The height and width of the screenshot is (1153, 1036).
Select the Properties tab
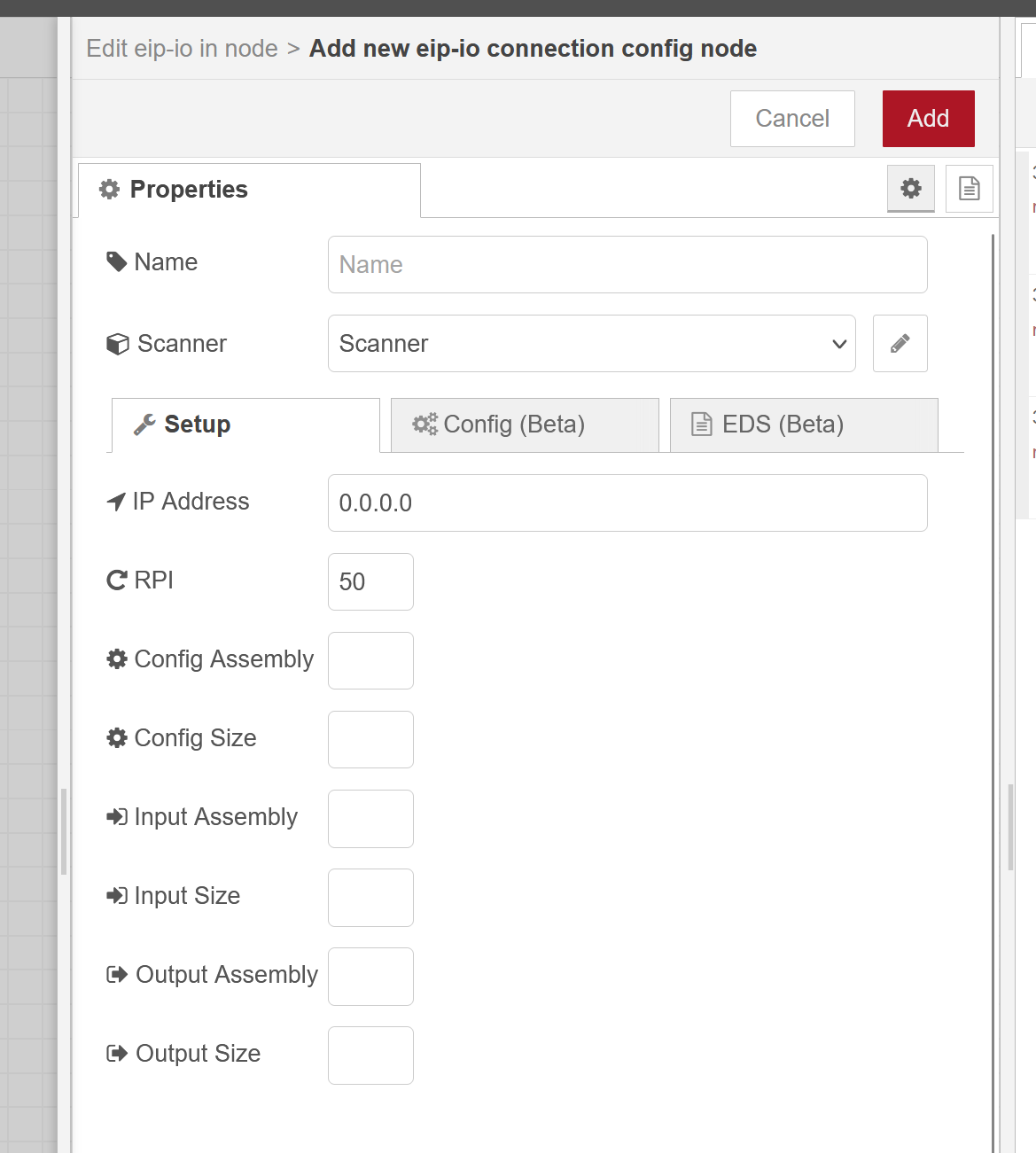point(249,190)
